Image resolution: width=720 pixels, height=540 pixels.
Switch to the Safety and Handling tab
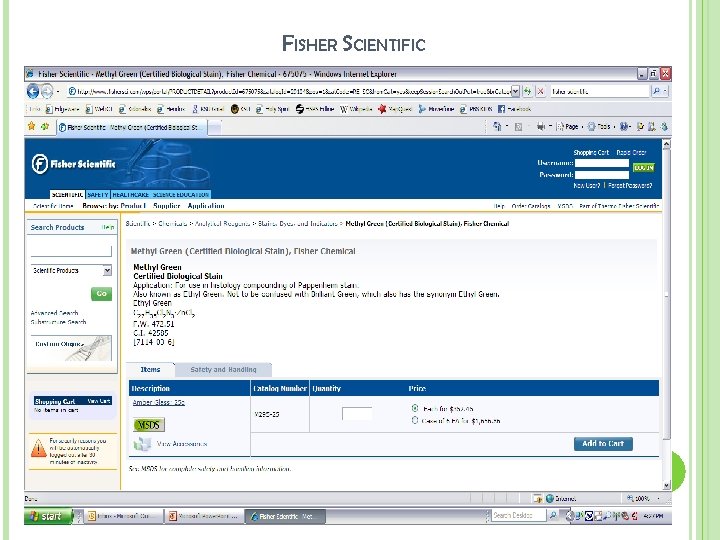[x=224, y=370]
